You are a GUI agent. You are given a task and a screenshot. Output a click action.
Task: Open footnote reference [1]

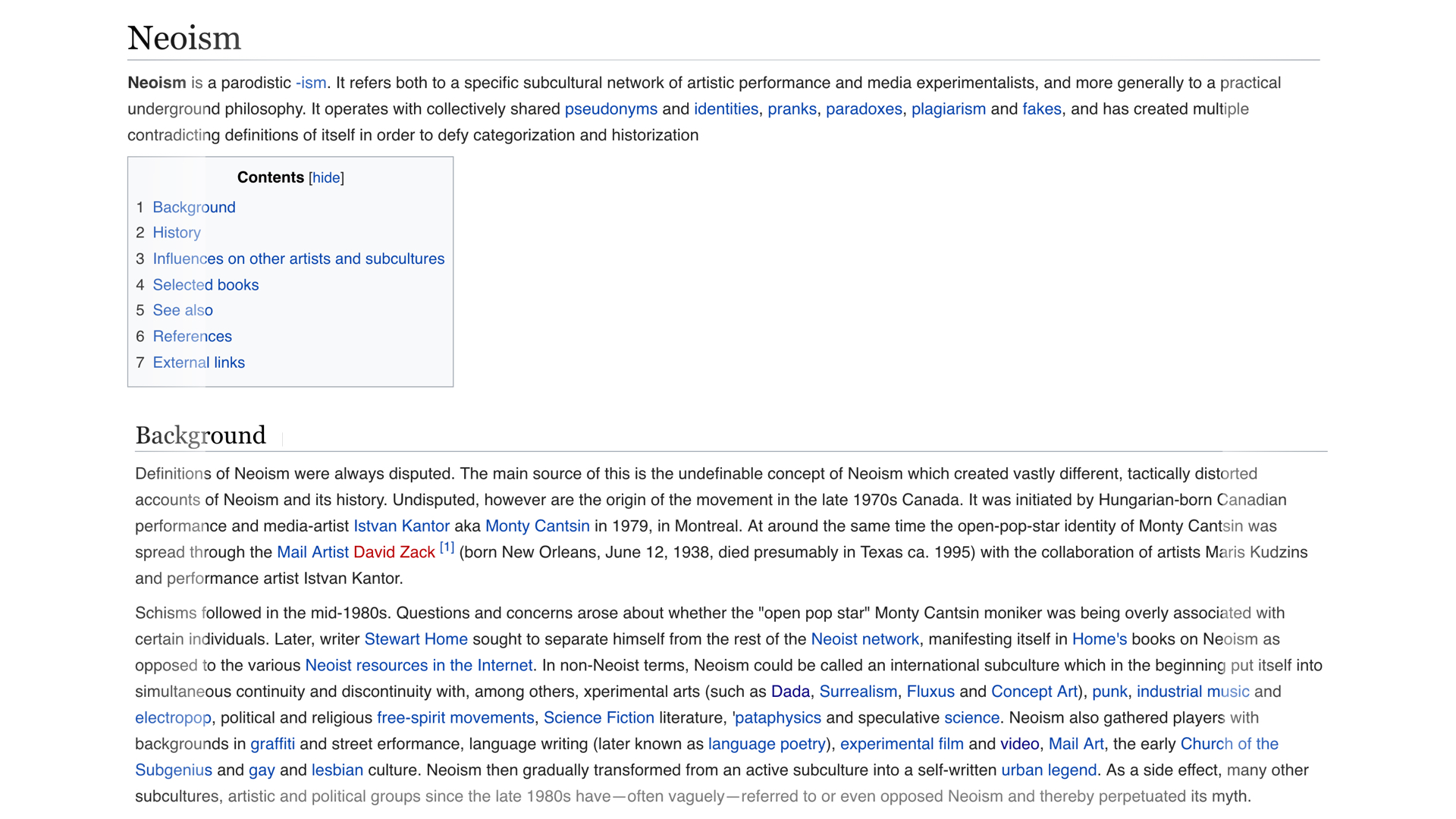(447, 548)
